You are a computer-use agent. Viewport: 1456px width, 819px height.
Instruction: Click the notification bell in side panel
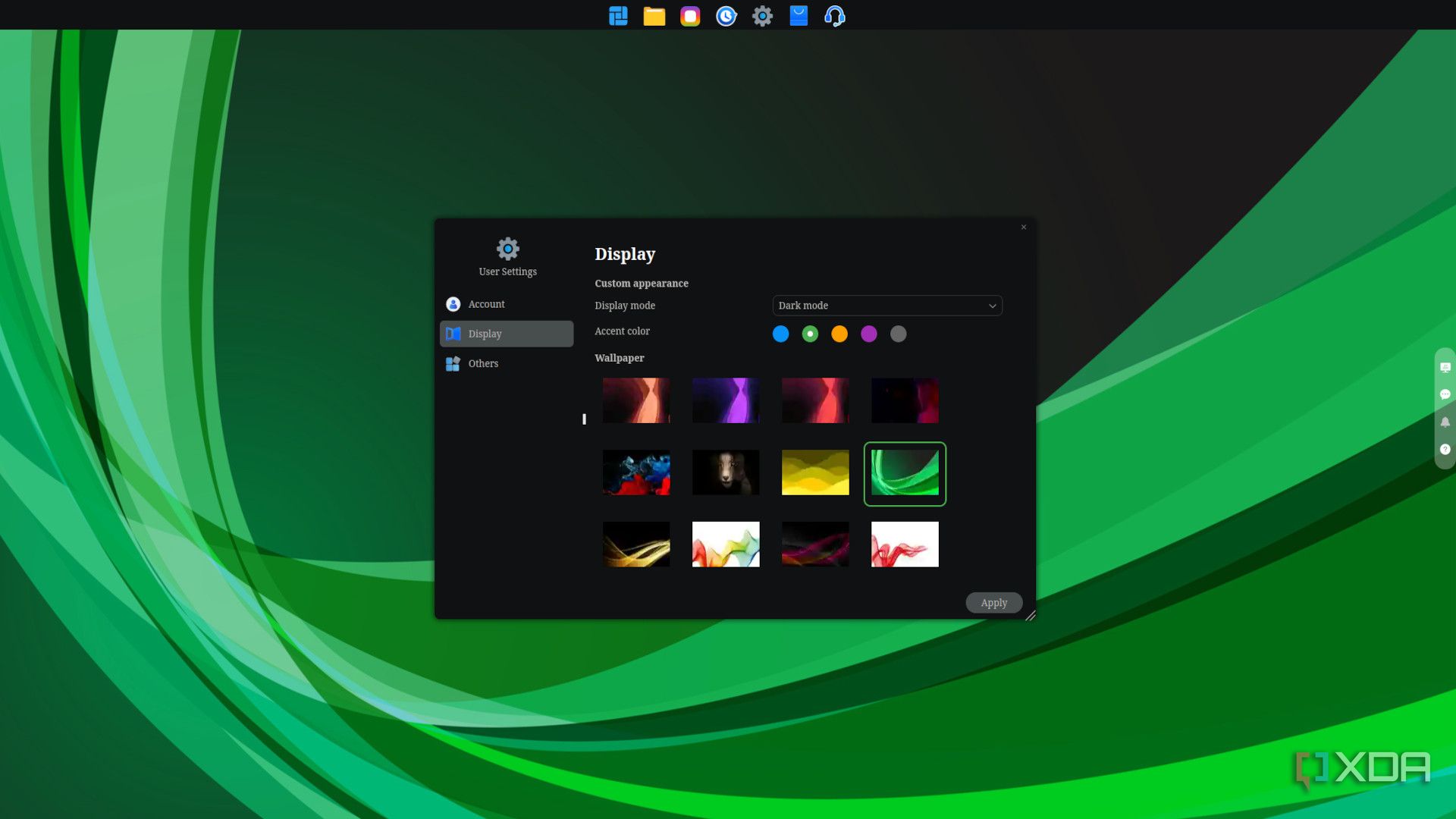(1445, 422)
